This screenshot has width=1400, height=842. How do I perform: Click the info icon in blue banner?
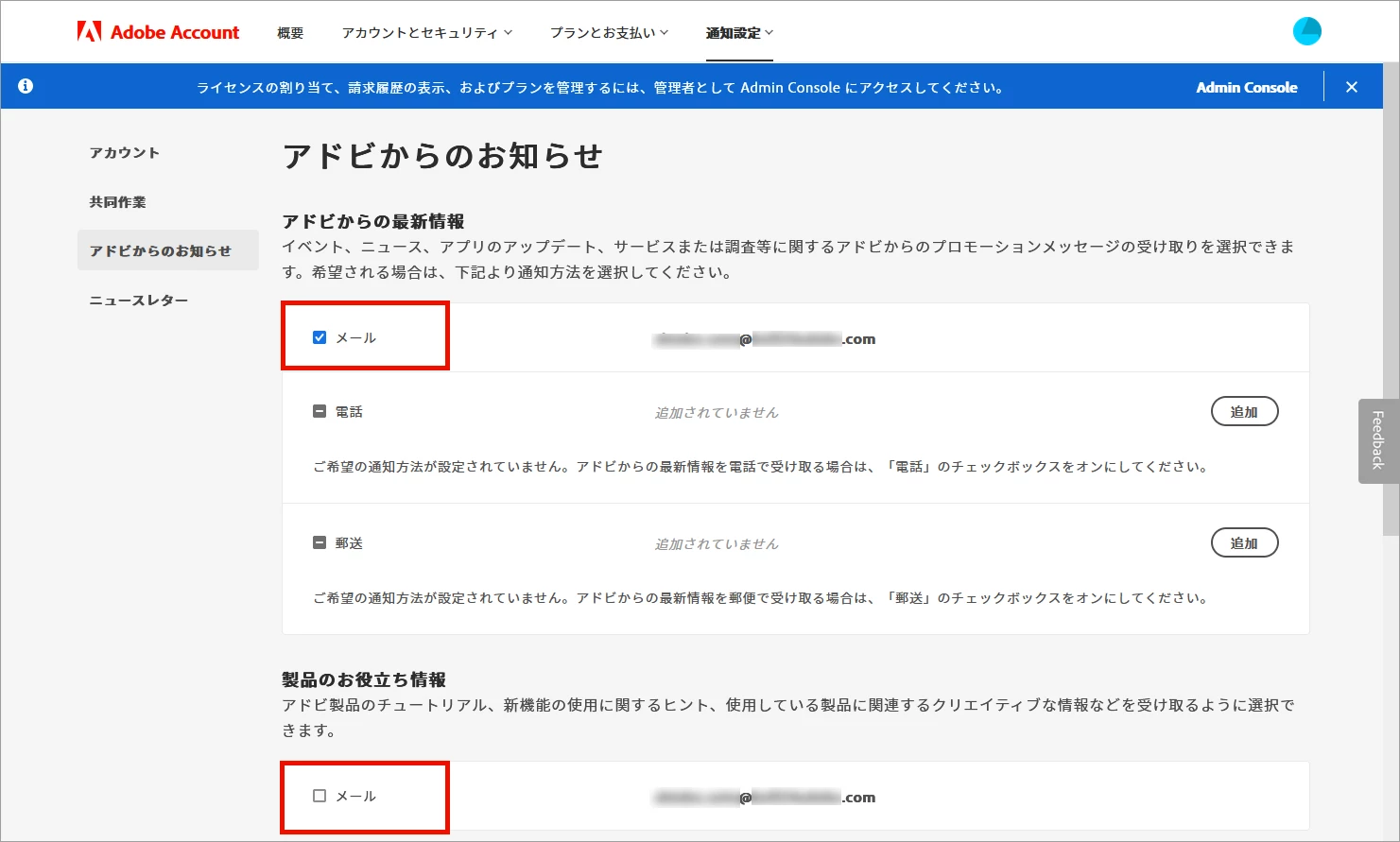pos(26,86)
